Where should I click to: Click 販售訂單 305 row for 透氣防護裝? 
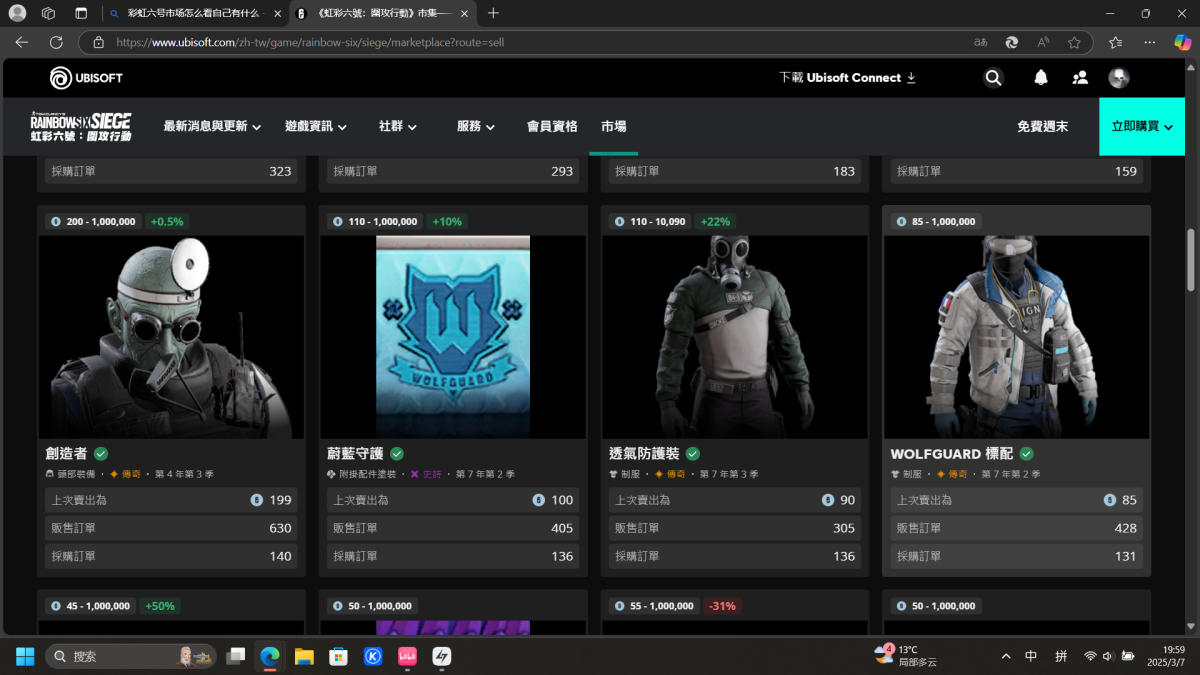[x=735, y=528]
